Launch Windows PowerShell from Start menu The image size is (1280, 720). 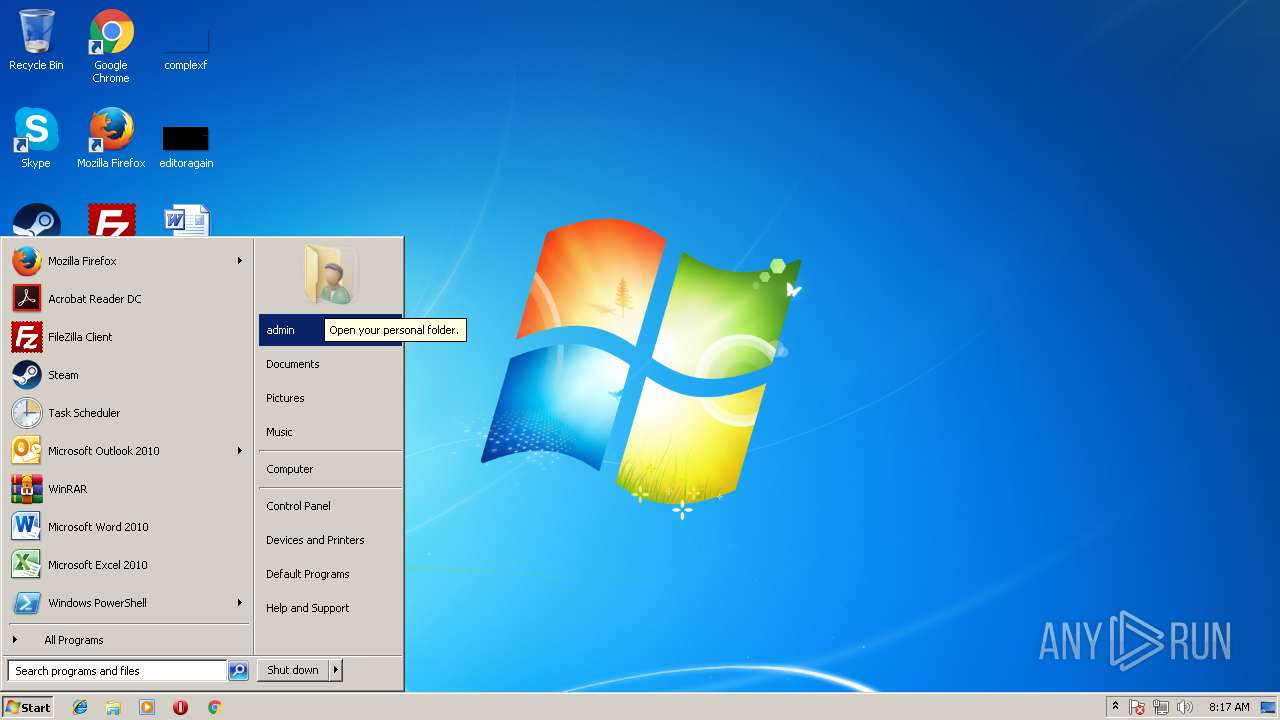click(x=127, y=603)
